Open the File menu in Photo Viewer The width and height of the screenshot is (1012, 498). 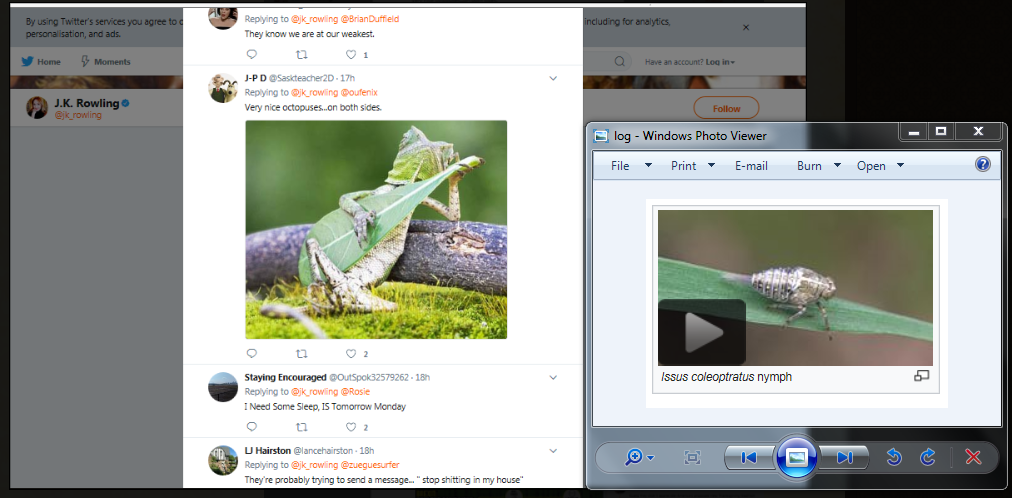pos(620,166)
